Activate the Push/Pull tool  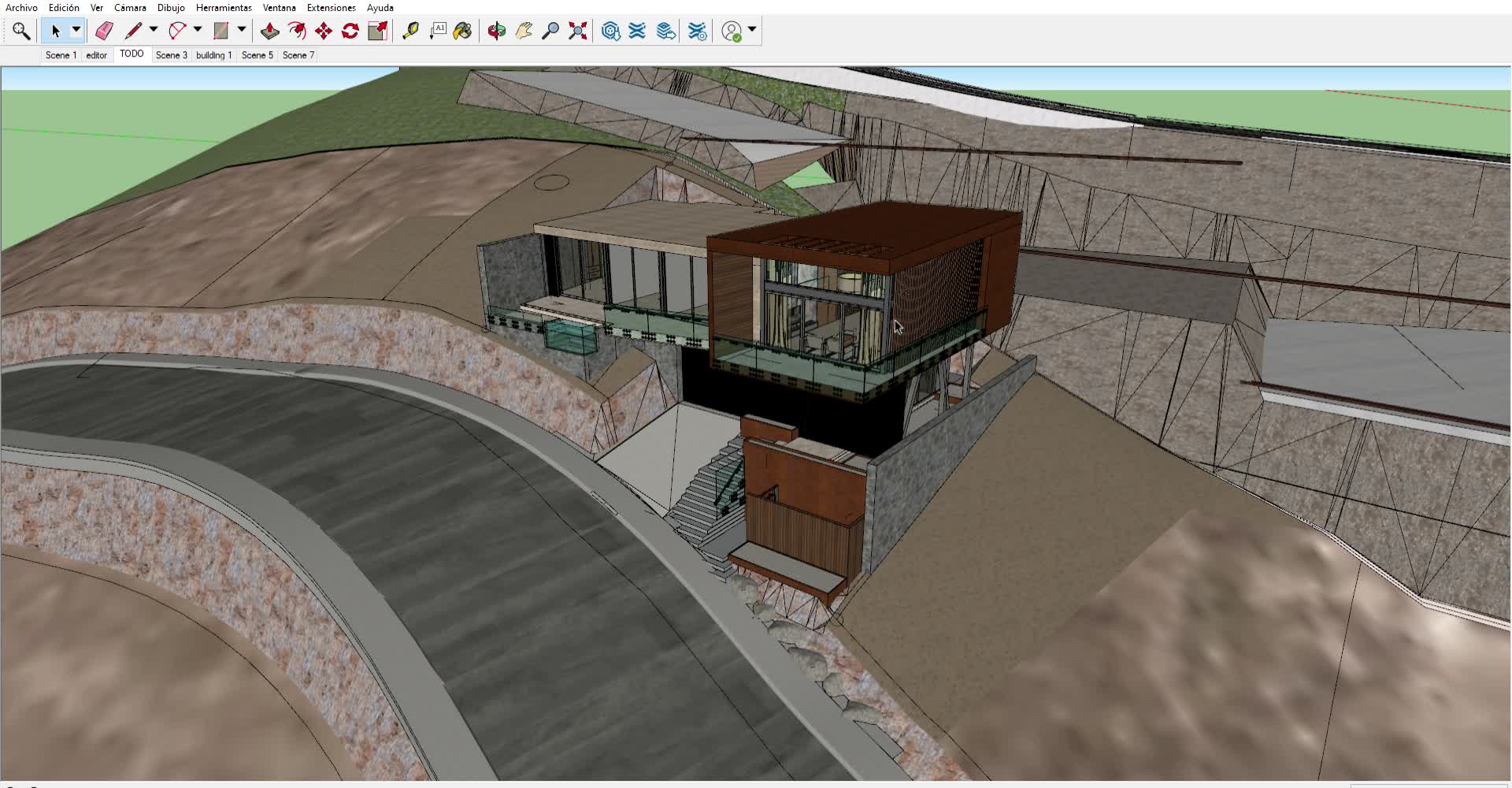[270, 31]
